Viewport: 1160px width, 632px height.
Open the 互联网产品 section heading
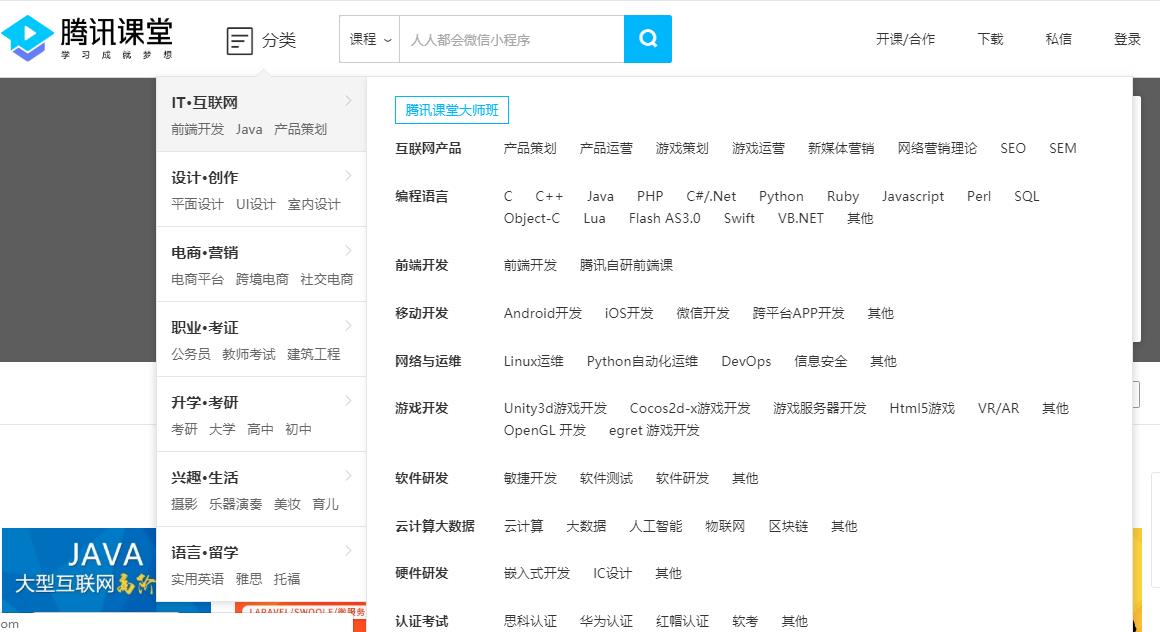[428, 148]
